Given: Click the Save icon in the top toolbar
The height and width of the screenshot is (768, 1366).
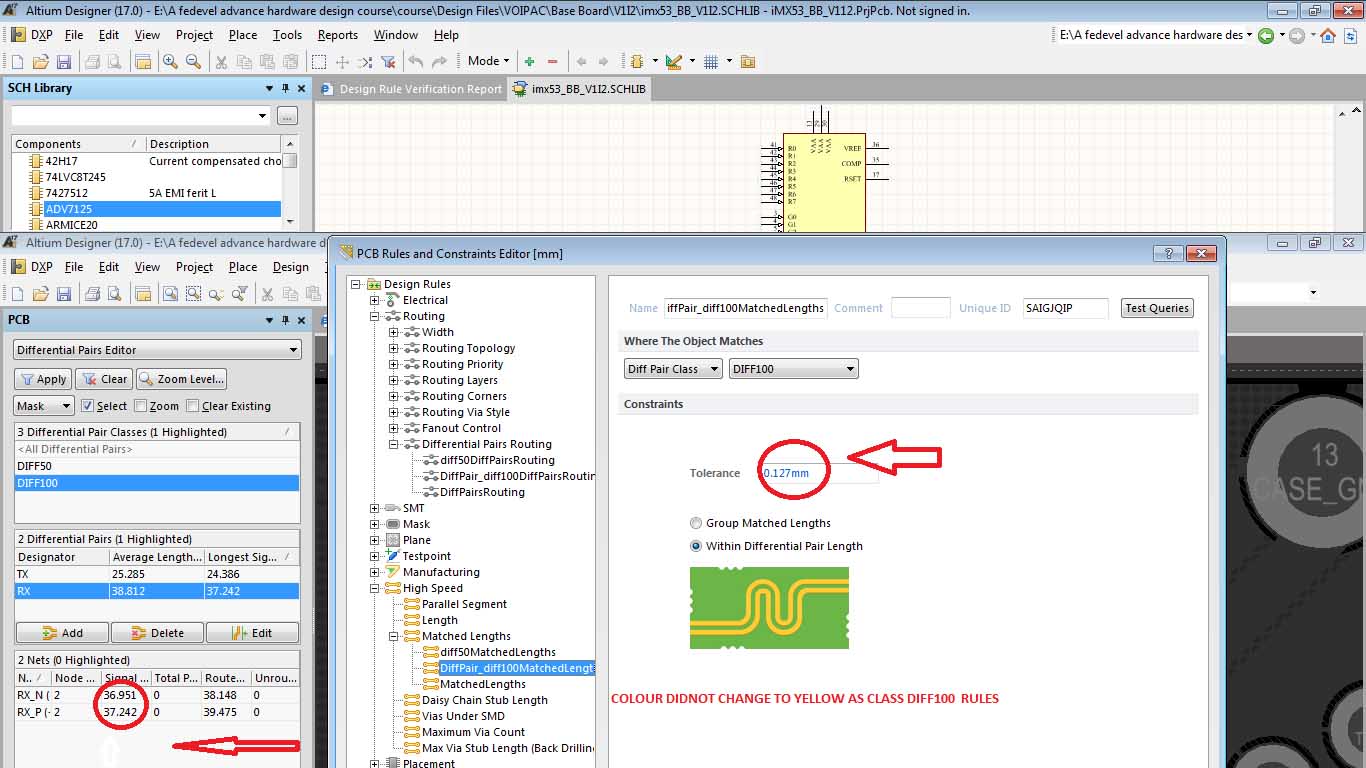Looking at the screenshot, I should pyautogui.click(x=63, y=62).
